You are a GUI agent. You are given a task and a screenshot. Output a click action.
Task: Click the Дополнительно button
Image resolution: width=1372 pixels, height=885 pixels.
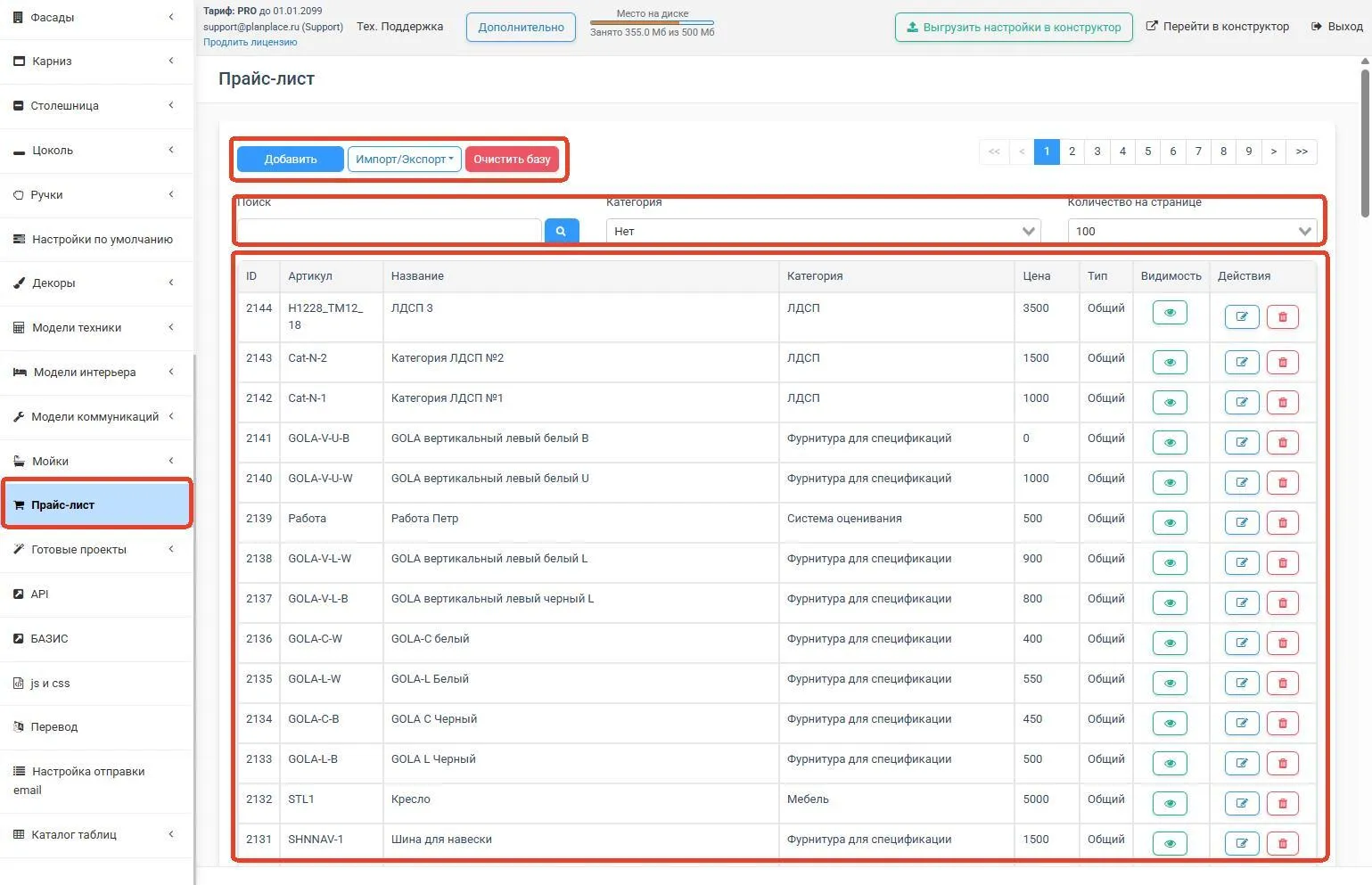pos(521,28)
